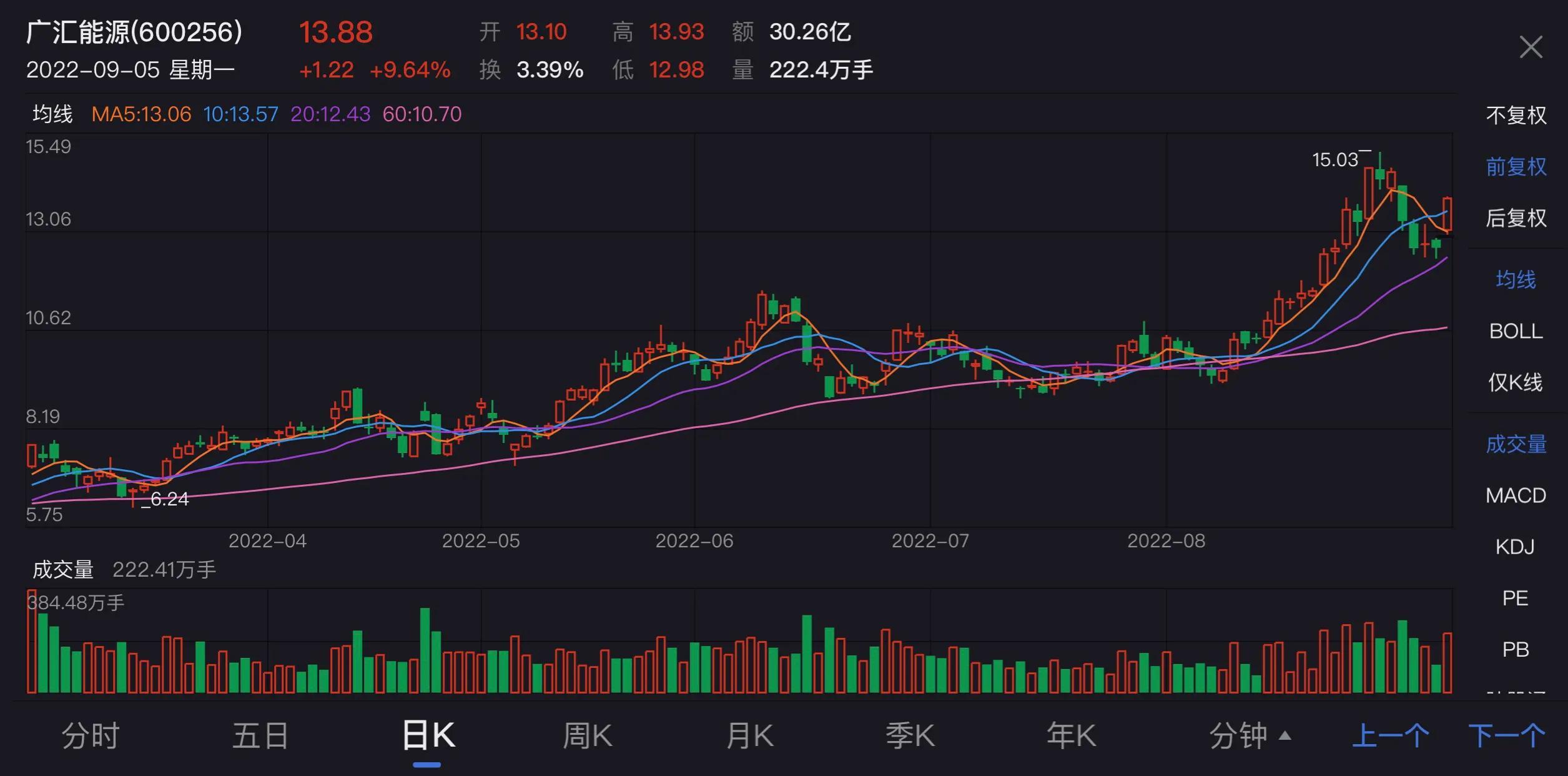Click the 高 13.93 high price value
Image resolution: width=1568 pixels, height=776 pixels.
tap(658, 31)
